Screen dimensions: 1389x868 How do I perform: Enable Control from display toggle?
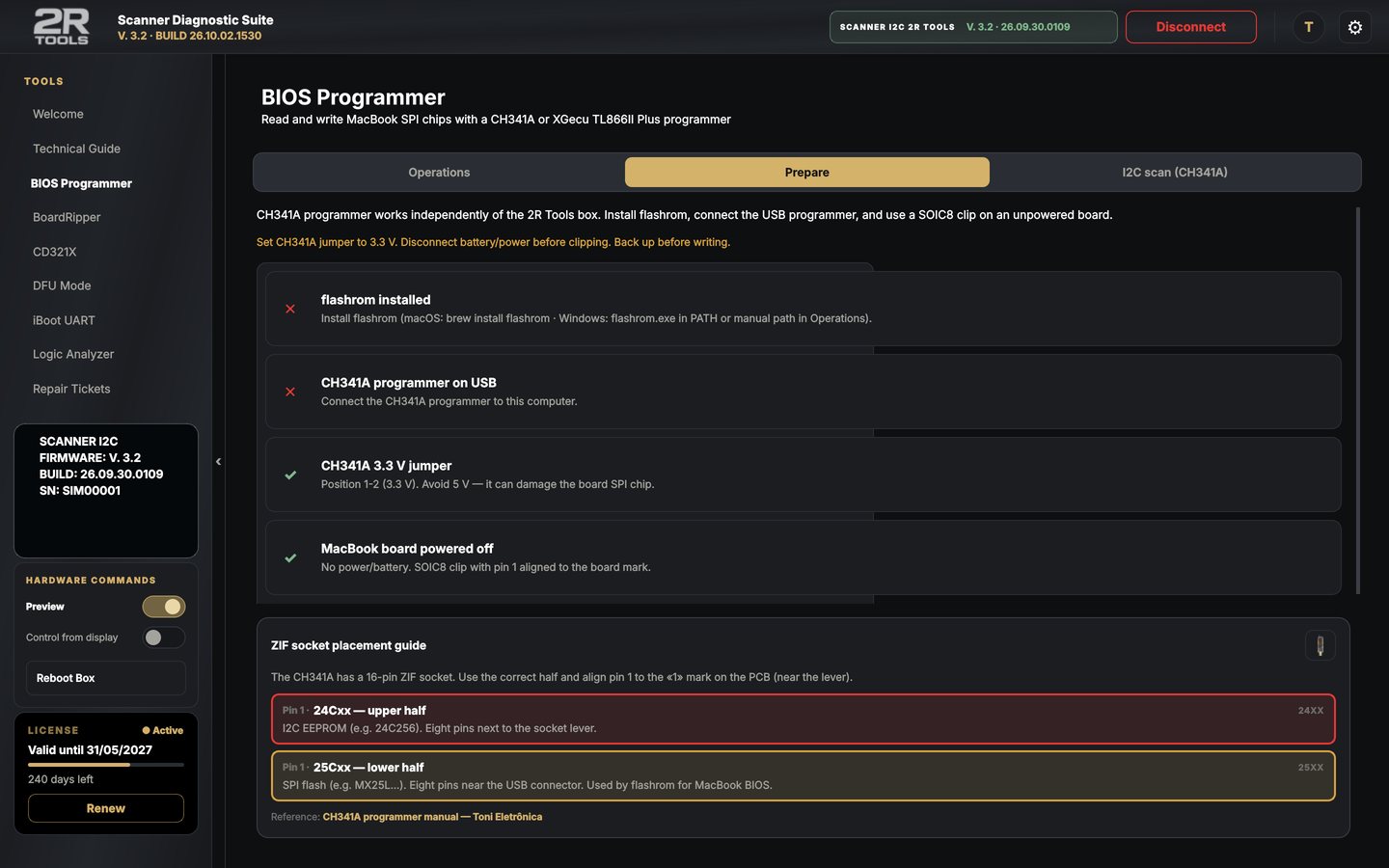click(x=164, y=637)
